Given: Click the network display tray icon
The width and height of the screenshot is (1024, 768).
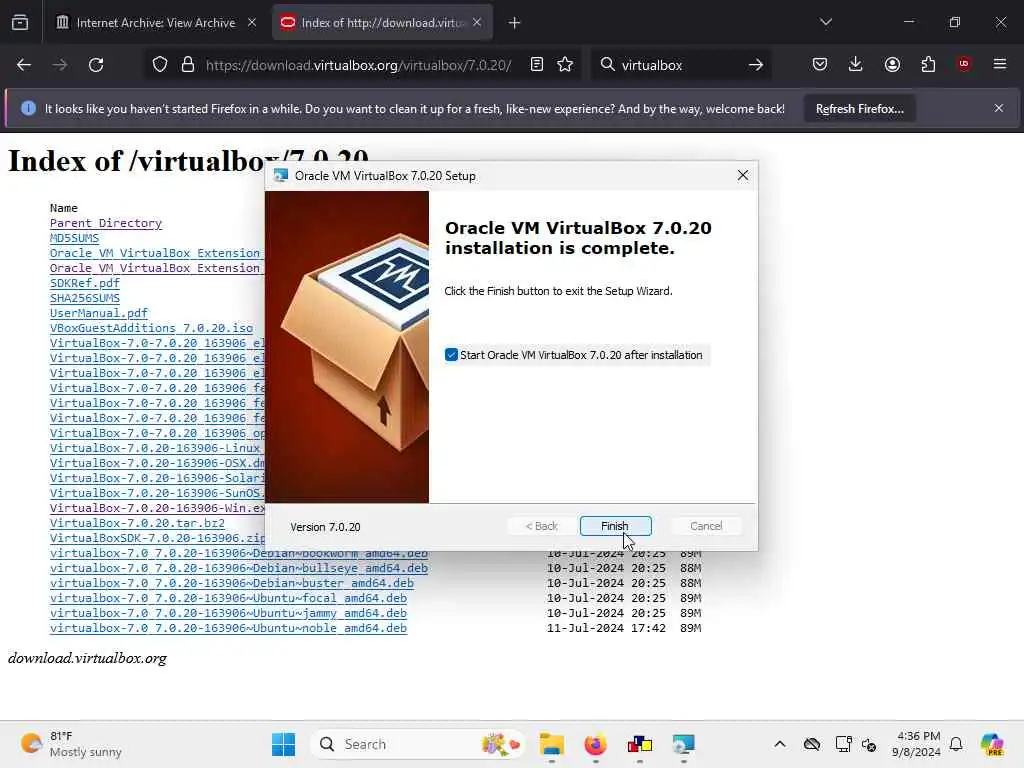Looking at the screenshot, I should coord(843,744).
